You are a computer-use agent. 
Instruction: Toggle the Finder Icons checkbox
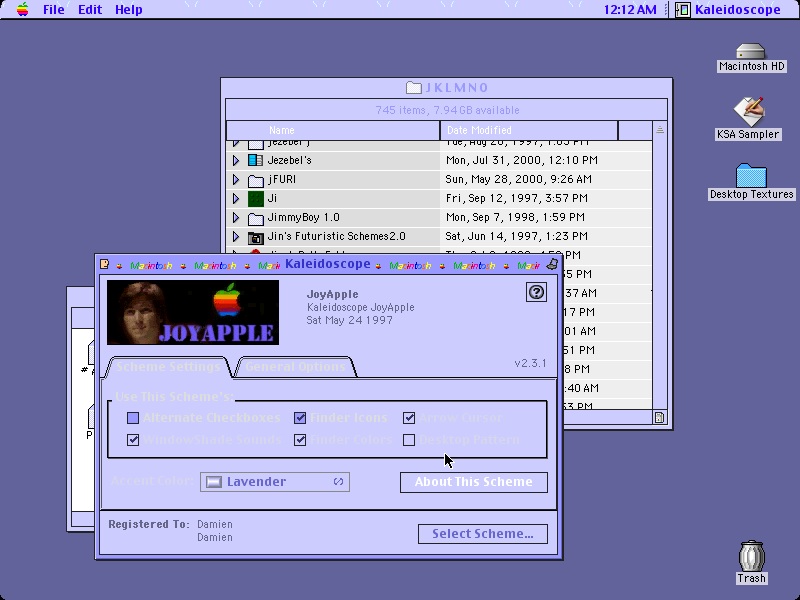(300, 418)
